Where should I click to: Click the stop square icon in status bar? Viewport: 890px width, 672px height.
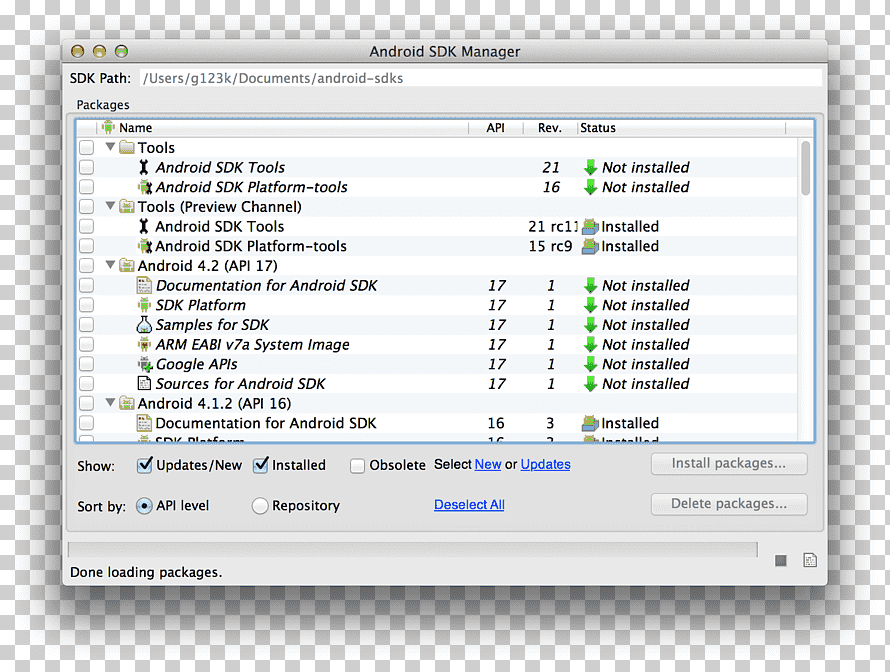click(x=781, y=561)
